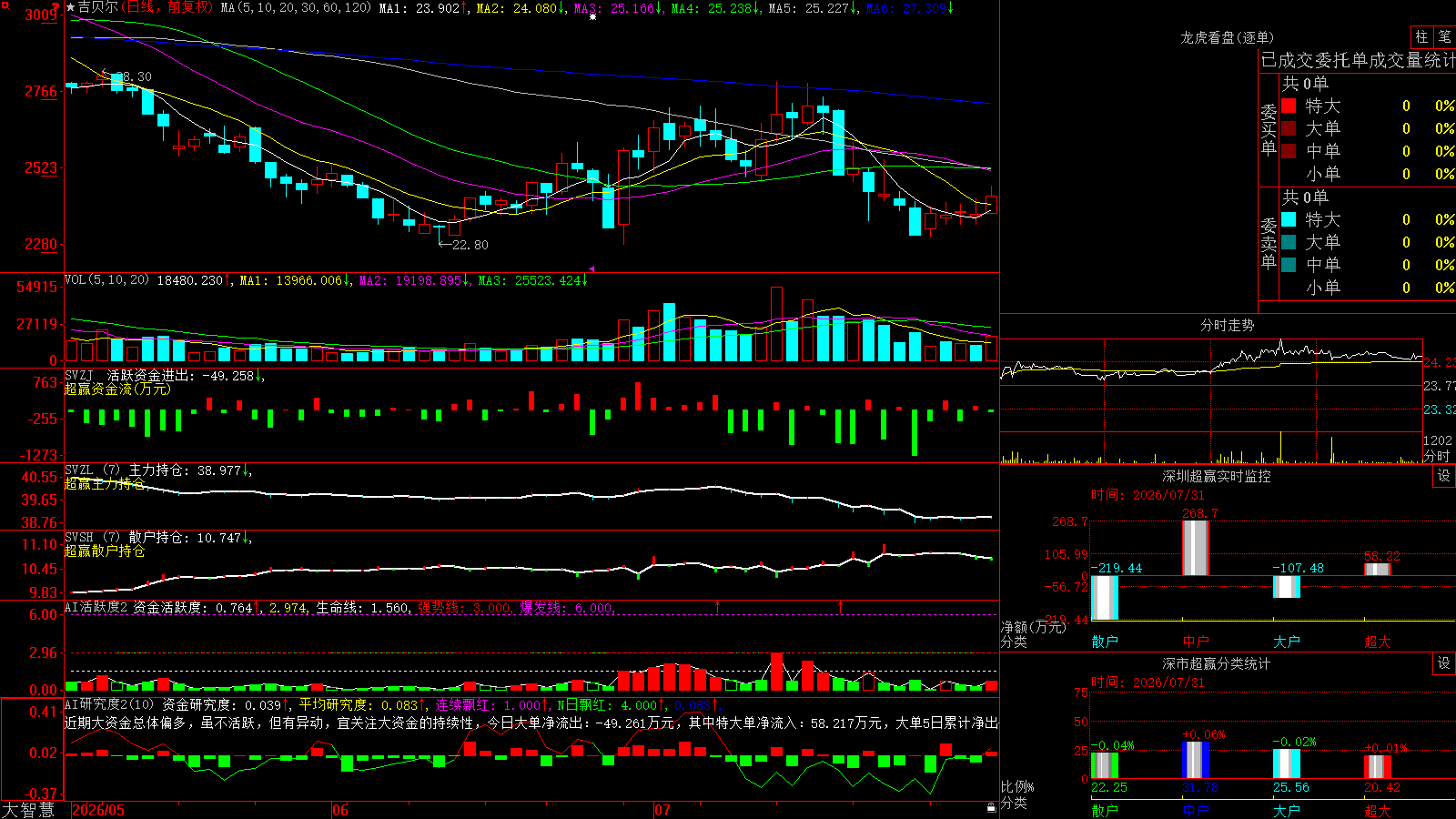The image size is (1456, 819).
Task: Click the 深圳超赢实时监控 panel title
Action: 1216,476
